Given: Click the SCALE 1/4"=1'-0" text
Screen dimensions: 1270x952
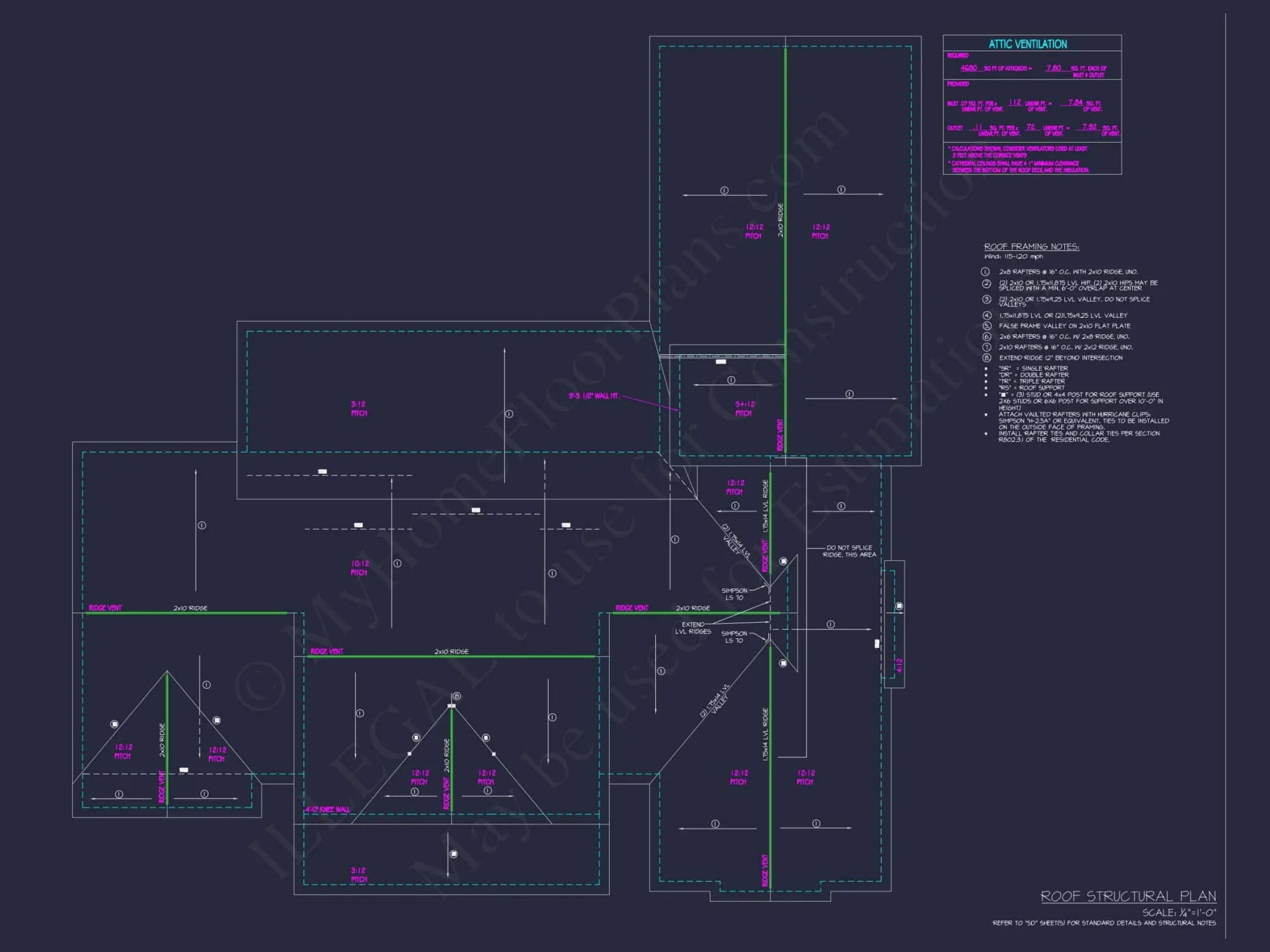Looking at the screenshot, I should coord(1179,912).
